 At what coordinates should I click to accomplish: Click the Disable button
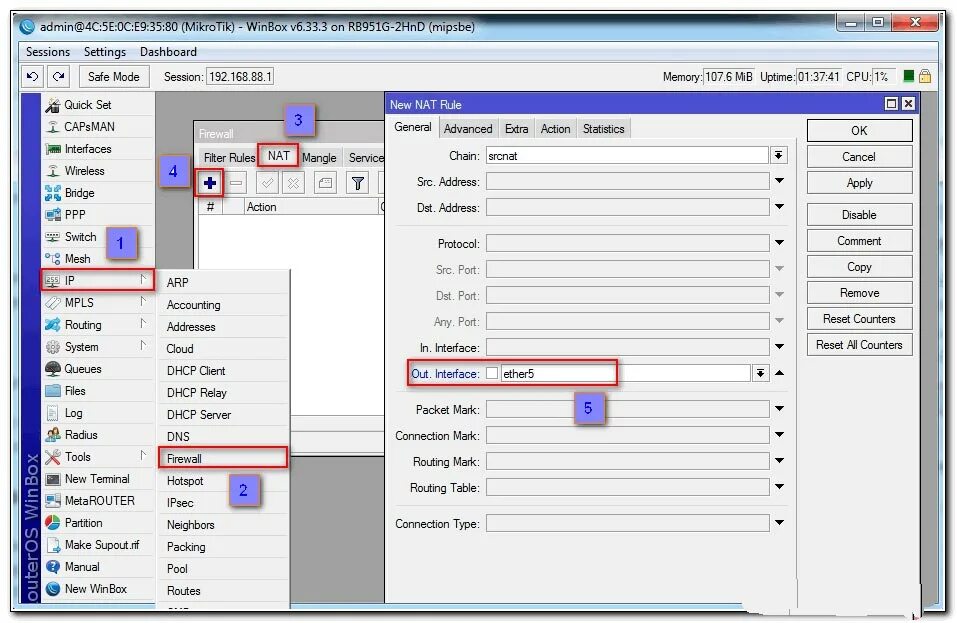[x=859, y=215]
